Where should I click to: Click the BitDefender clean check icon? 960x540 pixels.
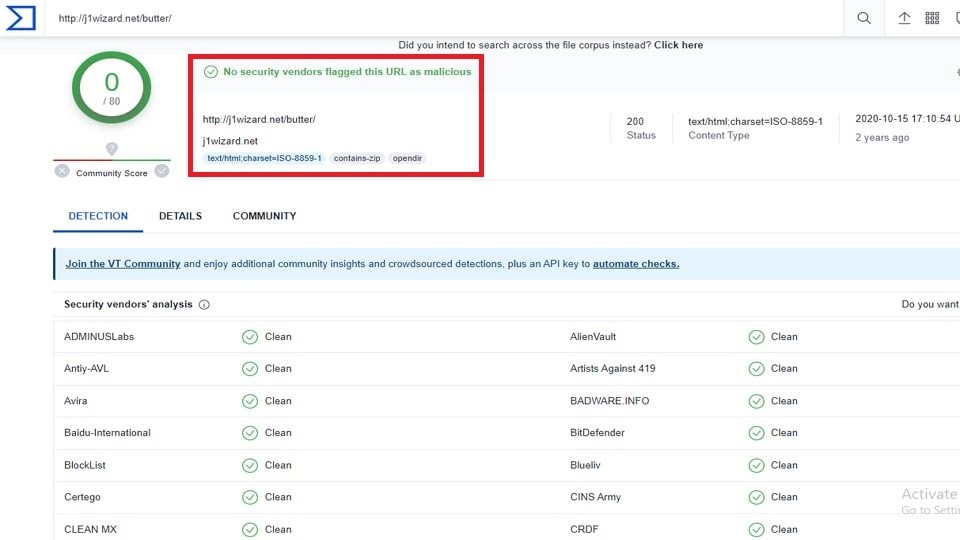click(x=757, y=433)
